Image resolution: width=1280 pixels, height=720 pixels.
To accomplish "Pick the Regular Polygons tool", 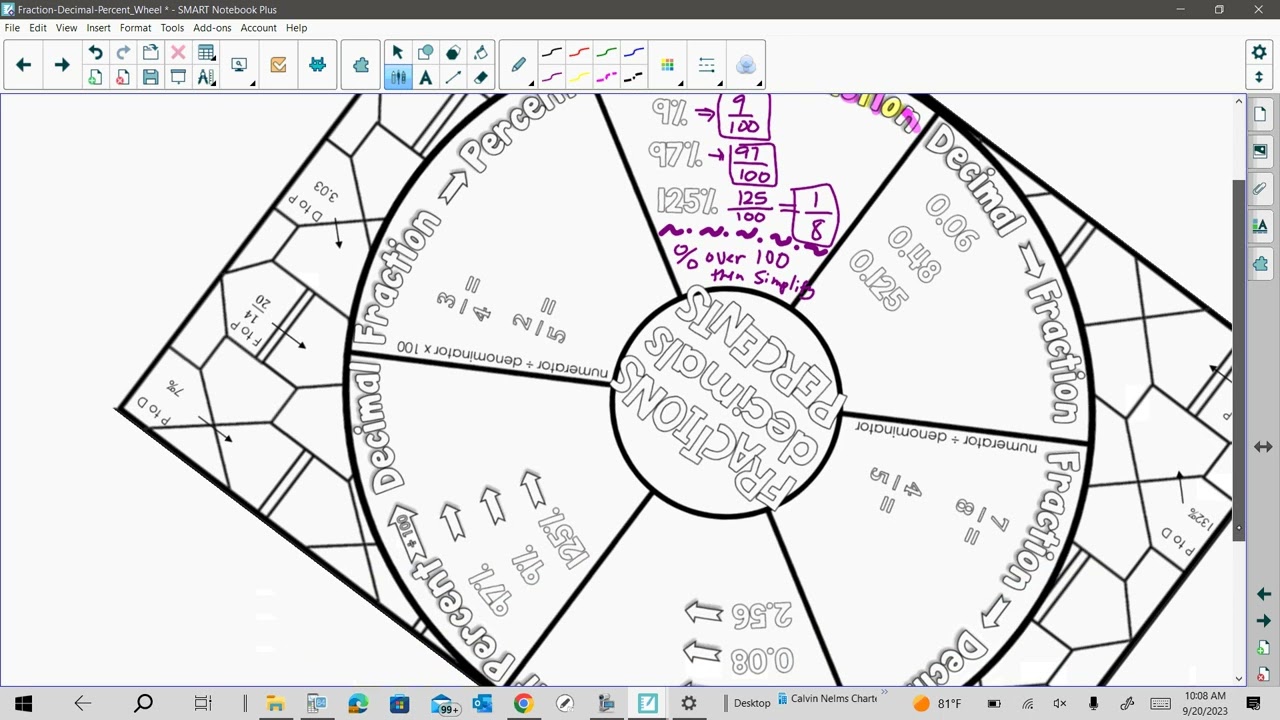I will (453, 53).
